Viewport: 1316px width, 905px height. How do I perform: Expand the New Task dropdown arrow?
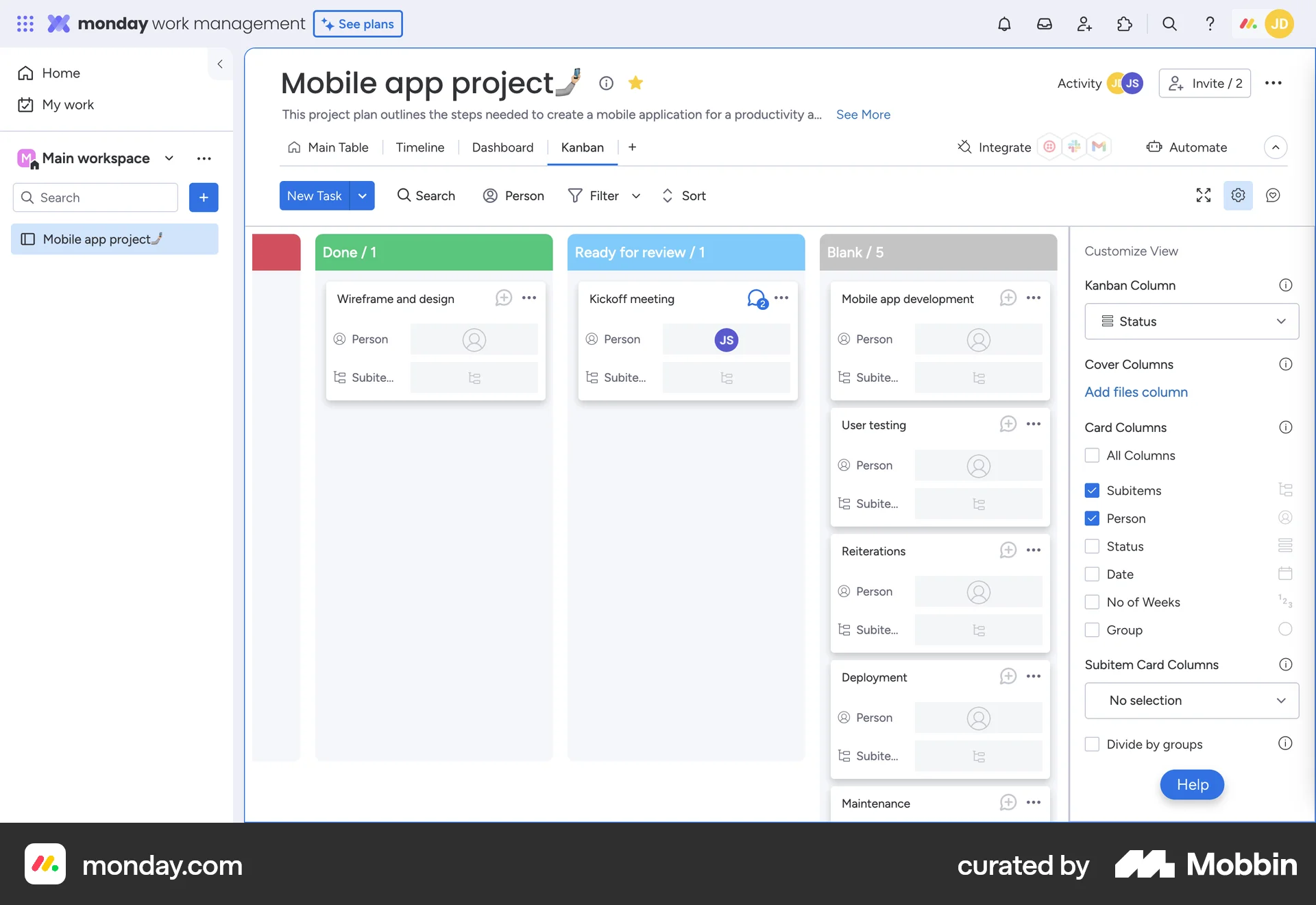click(363, 195)
